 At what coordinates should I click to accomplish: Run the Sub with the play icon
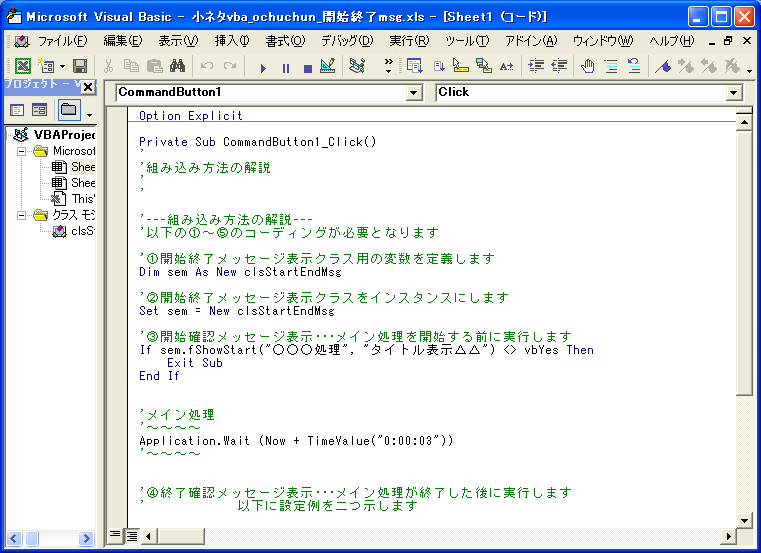click(x=263, y=67)
